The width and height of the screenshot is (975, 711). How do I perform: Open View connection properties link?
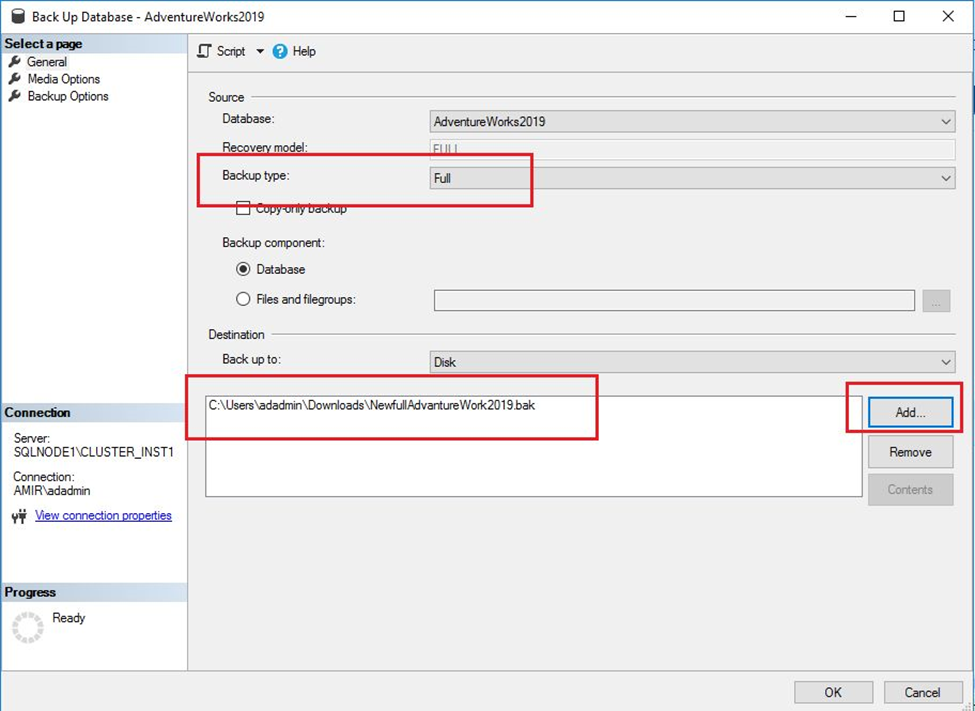[103, 515]
